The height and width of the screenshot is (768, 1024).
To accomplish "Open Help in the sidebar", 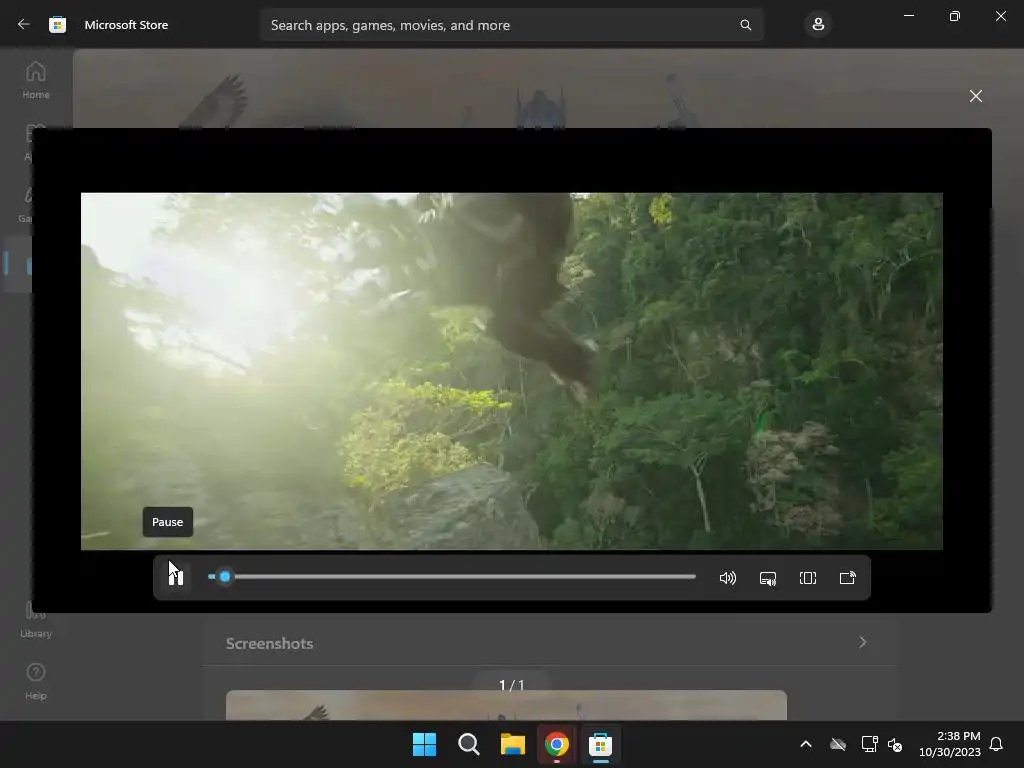I will [x=36, y=682].
